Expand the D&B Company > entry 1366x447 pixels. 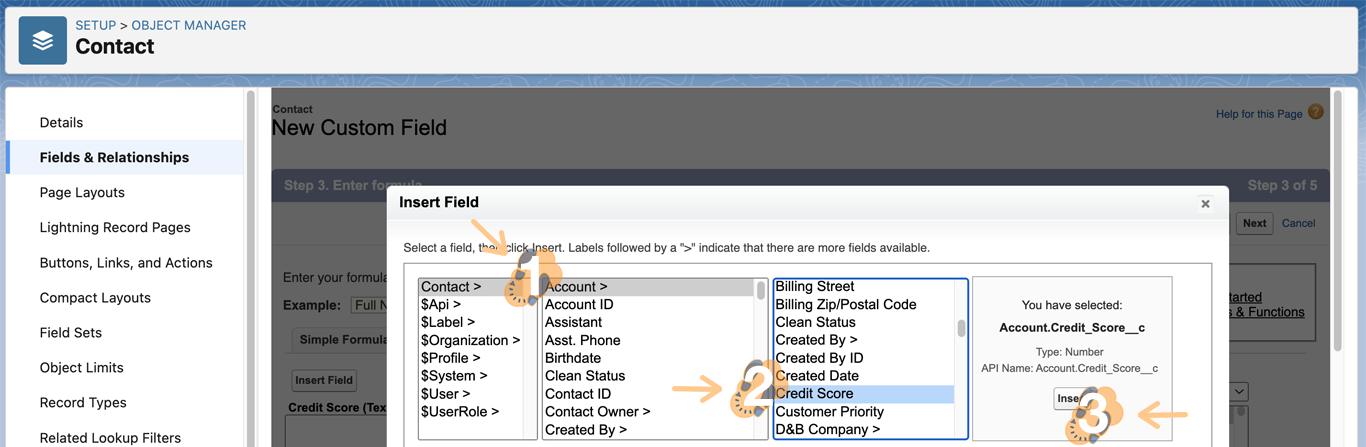coord(827,430)
